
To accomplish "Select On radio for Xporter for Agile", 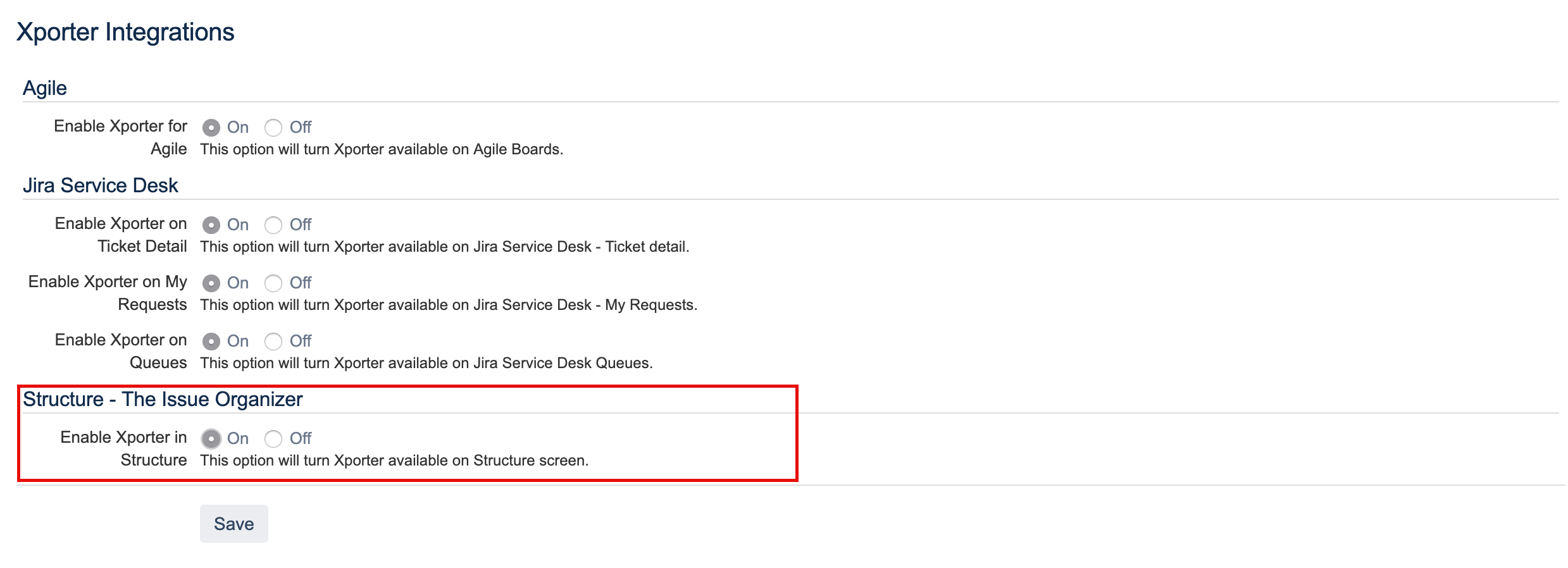I will click(211, 128).
